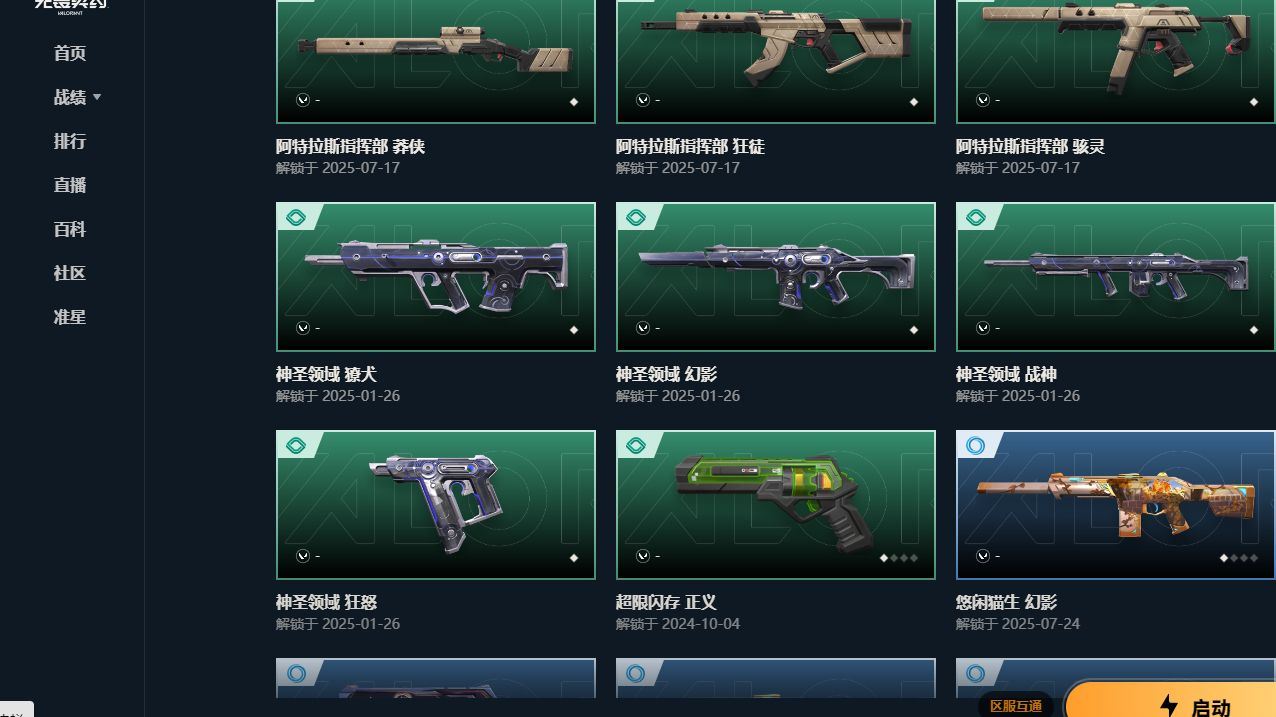Screen dimensions: 1276x717
Task: Click the Valorant points icon on 超限闪存 正义 card
Action: coord(643,555)
